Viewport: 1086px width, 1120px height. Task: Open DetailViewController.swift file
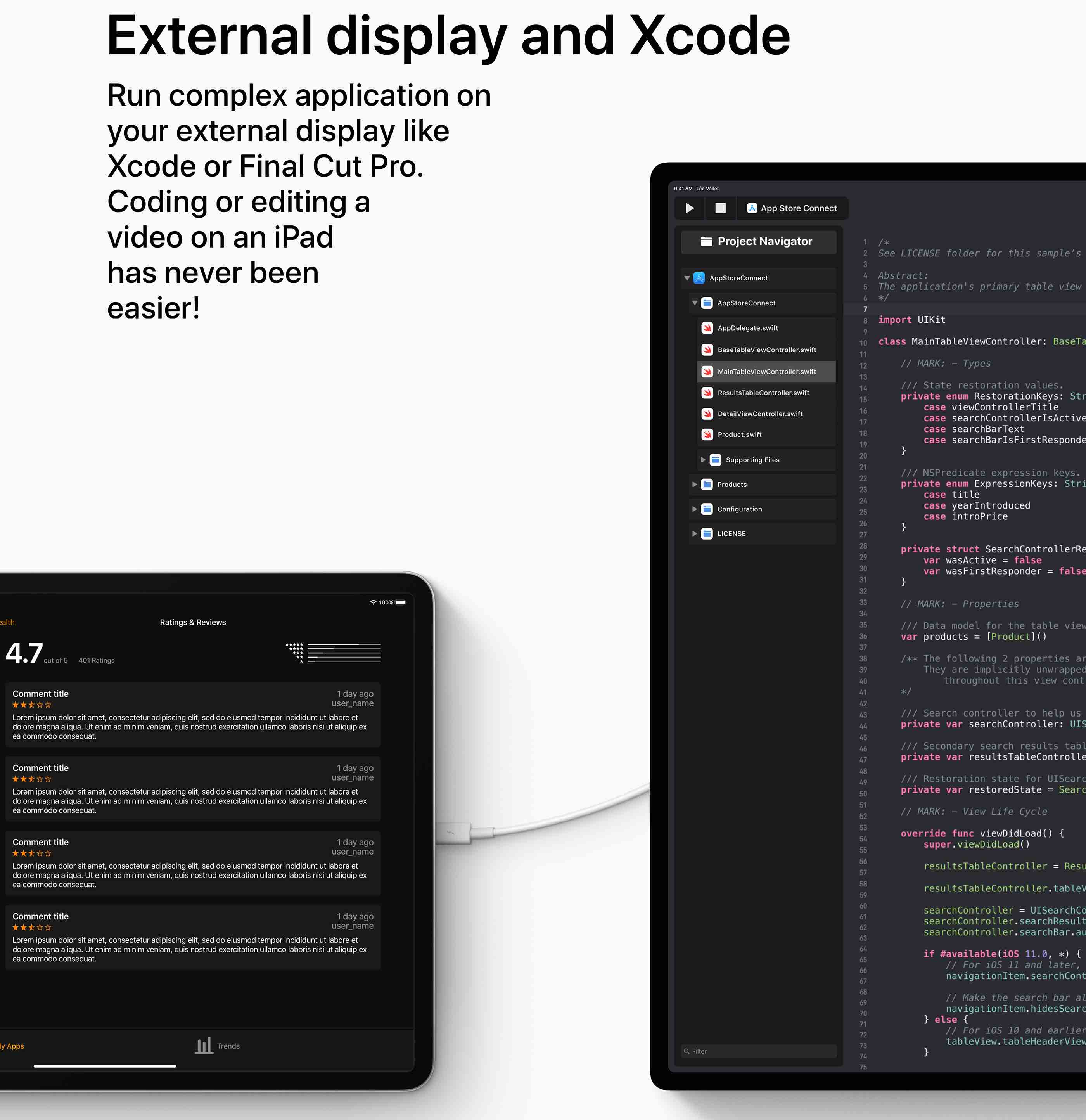760,414
